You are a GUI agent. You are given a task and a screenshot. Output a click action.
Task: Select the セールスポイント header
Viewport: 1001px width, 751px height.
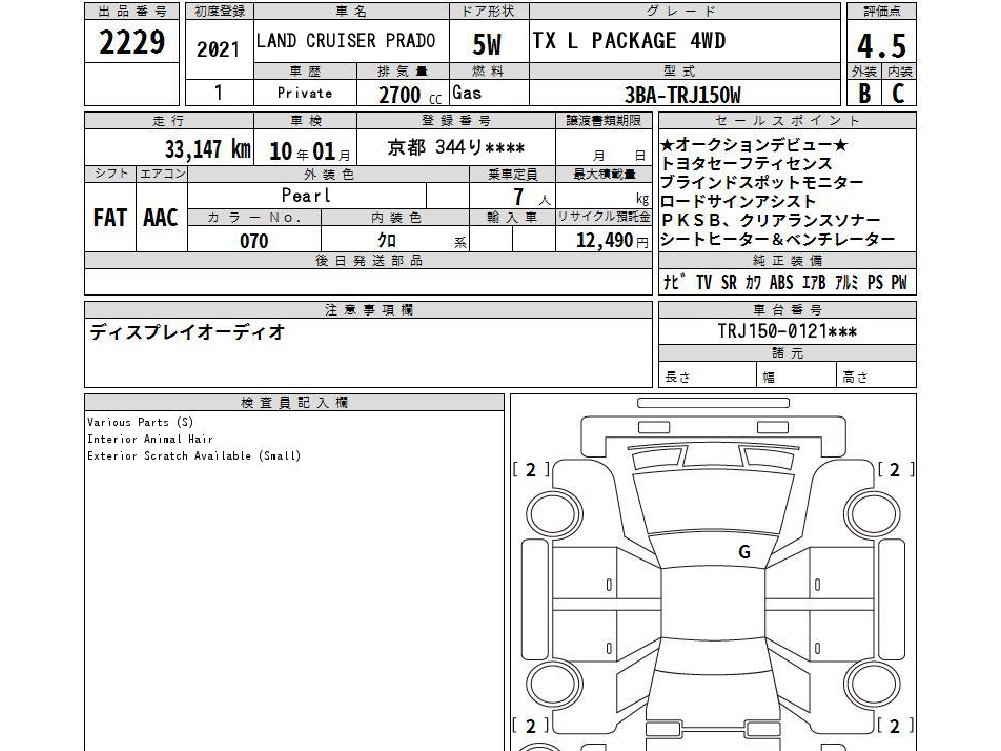tap(787, 121)
